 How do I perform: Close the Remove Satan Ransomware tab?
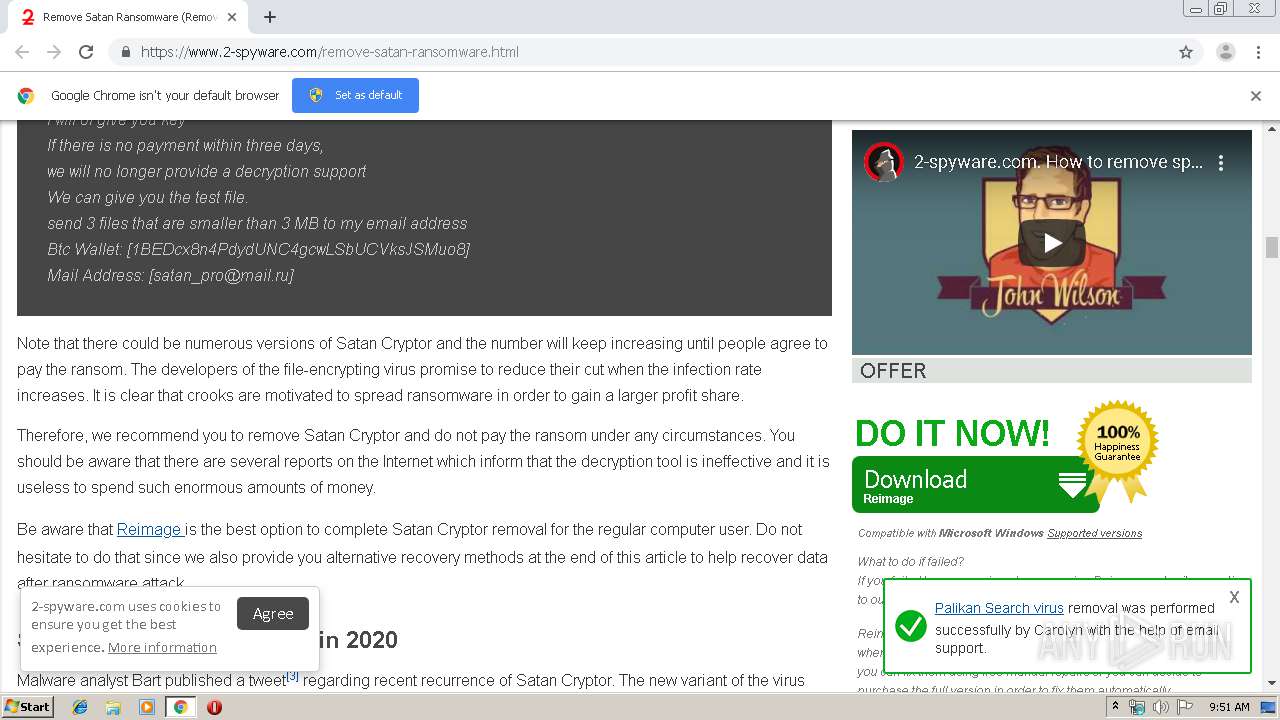(x=233, y=17)
